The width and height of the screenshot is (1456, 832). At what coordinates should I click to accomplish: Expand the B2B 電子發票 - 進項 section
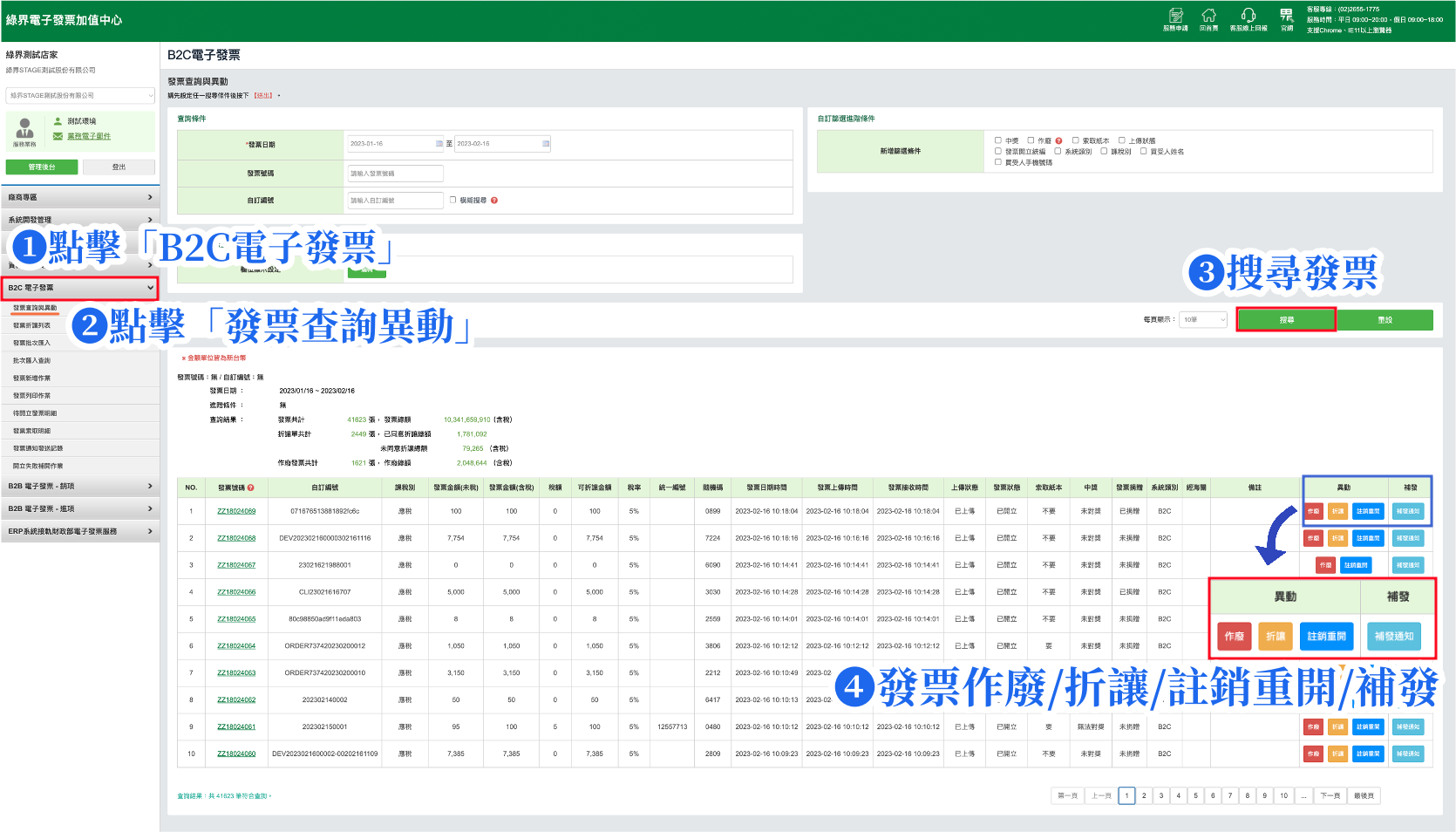[x=80, y=508]
